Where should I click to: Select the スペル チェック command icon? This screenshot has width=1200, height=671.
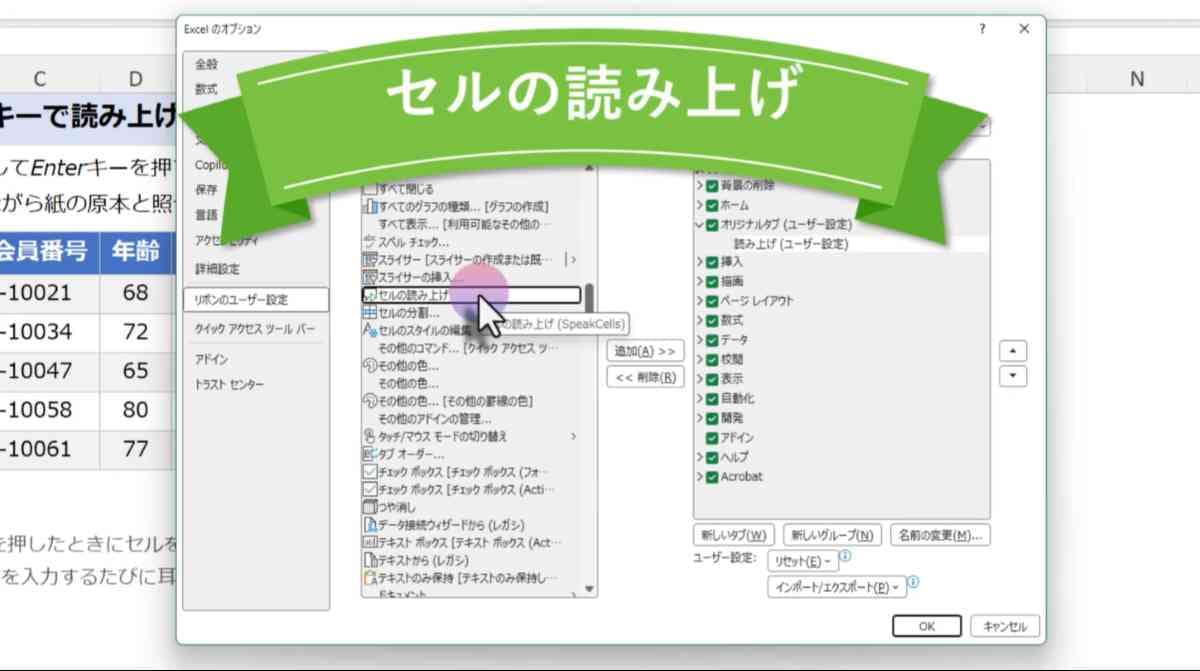[369, 242]
